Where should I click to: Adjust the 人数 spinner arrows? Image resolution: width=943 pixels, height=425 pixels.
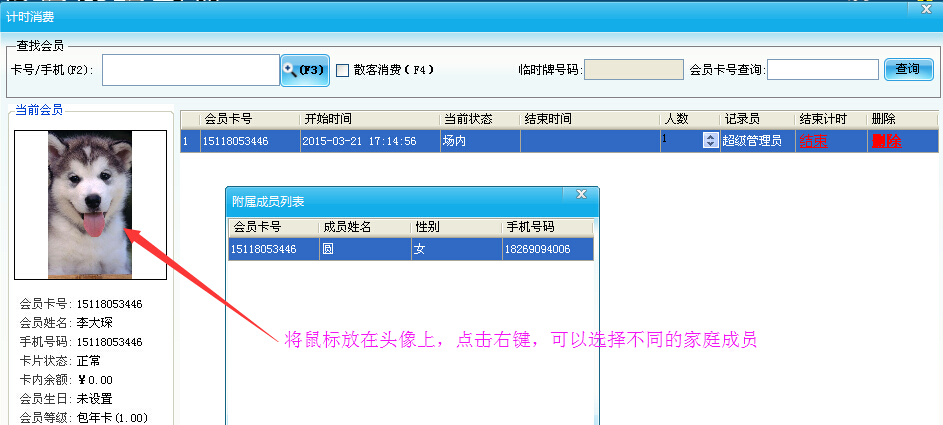coord(711,141)
